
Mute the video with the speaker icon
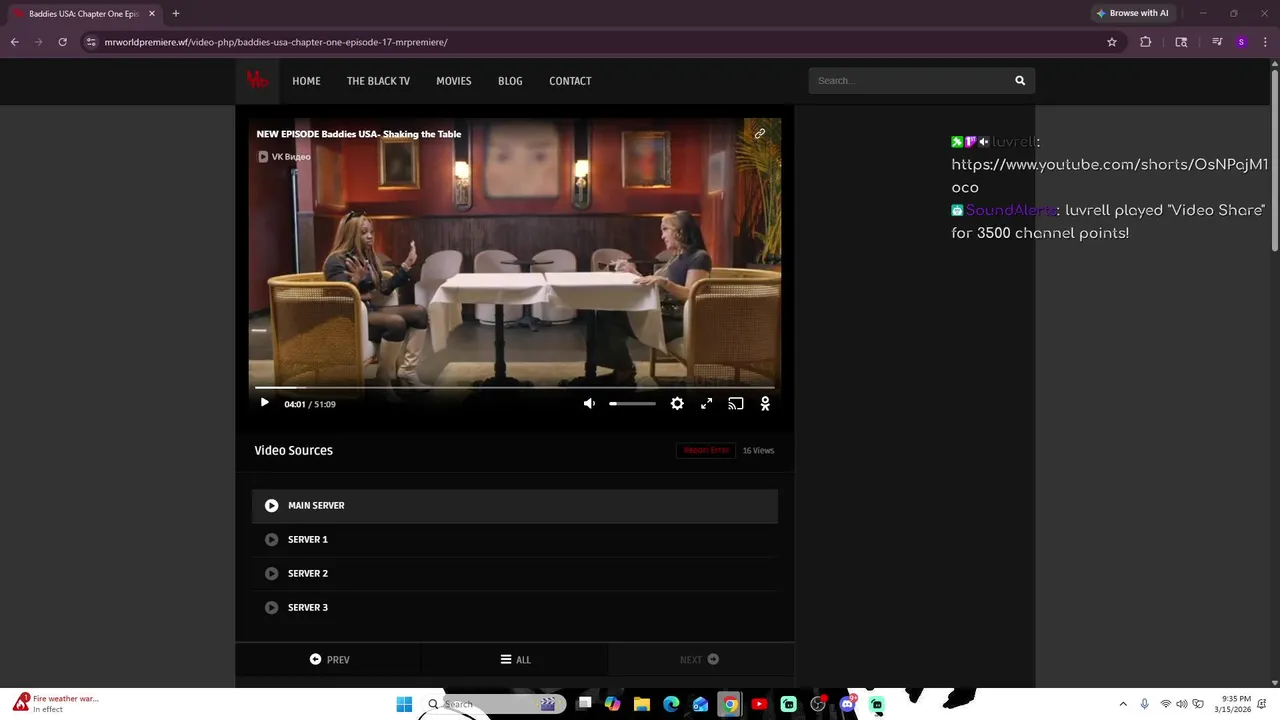pyautogui.click(x=589, y=404)
